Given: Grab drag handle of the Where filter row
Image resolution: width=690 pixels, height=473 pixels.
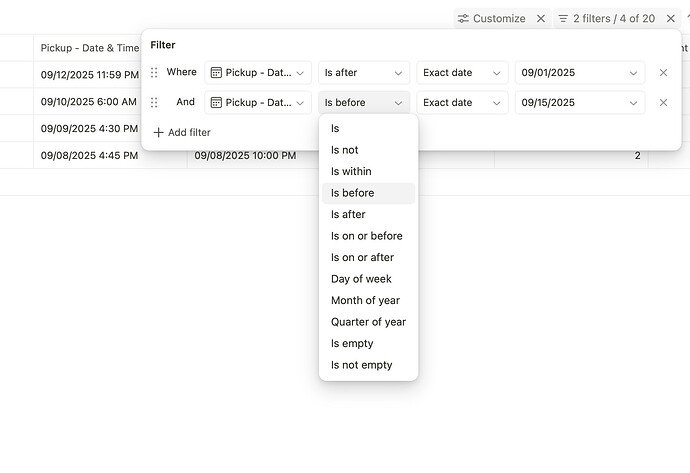Looking at the screenshot, I should pyautogui.click(x=154, y=73).
